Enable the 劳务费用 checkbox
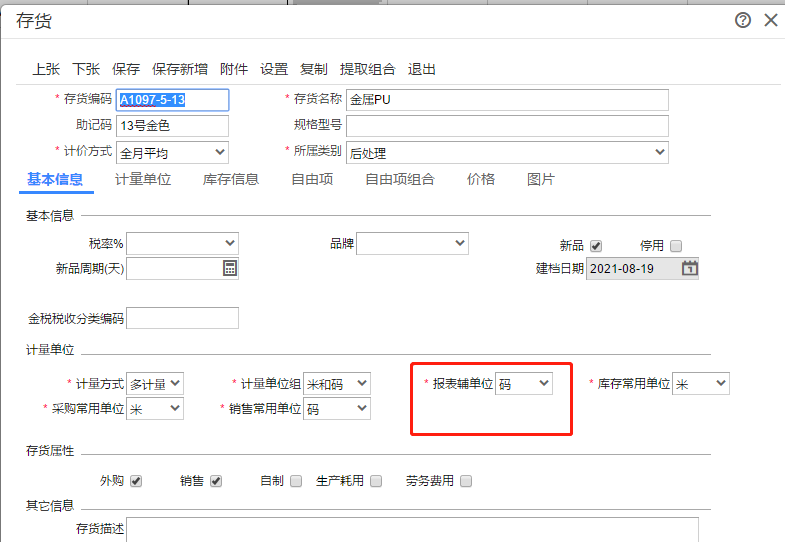Viewport: 785px width, 542px height. pyautogui.click(x=466, y=481)
